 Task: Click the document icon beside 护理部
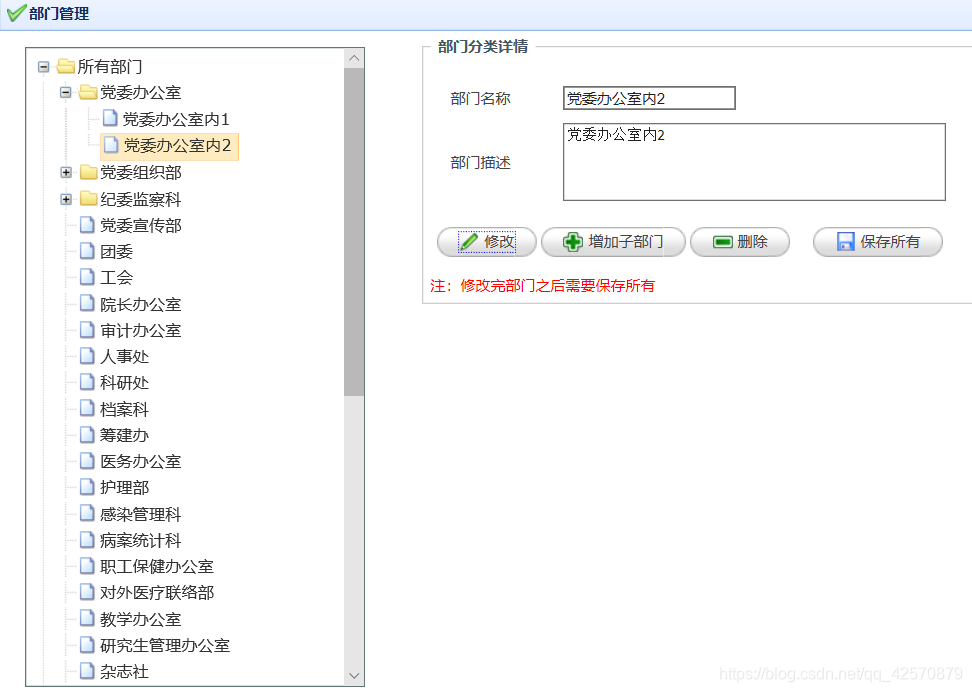point(87,487)
